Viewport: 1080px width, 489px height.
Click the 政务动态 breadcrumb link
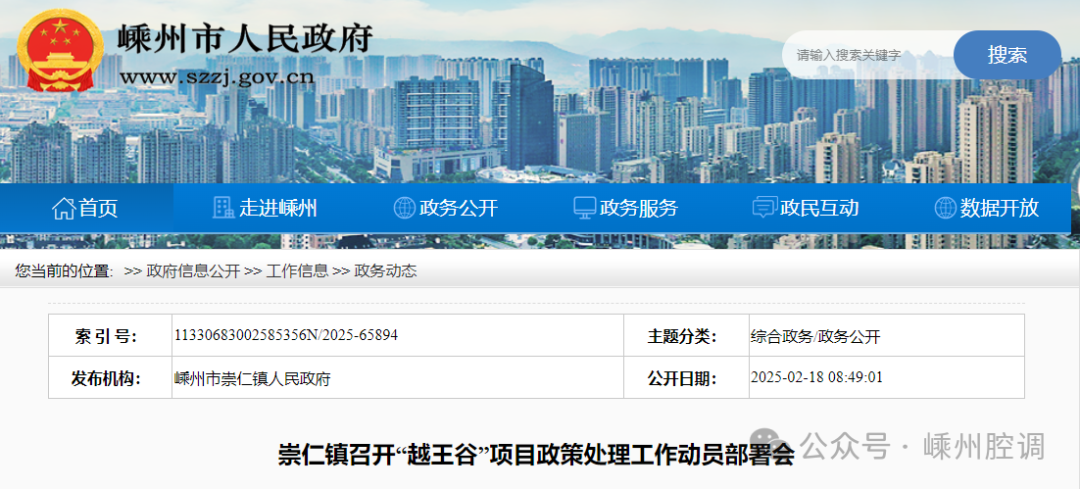(385, 271)
